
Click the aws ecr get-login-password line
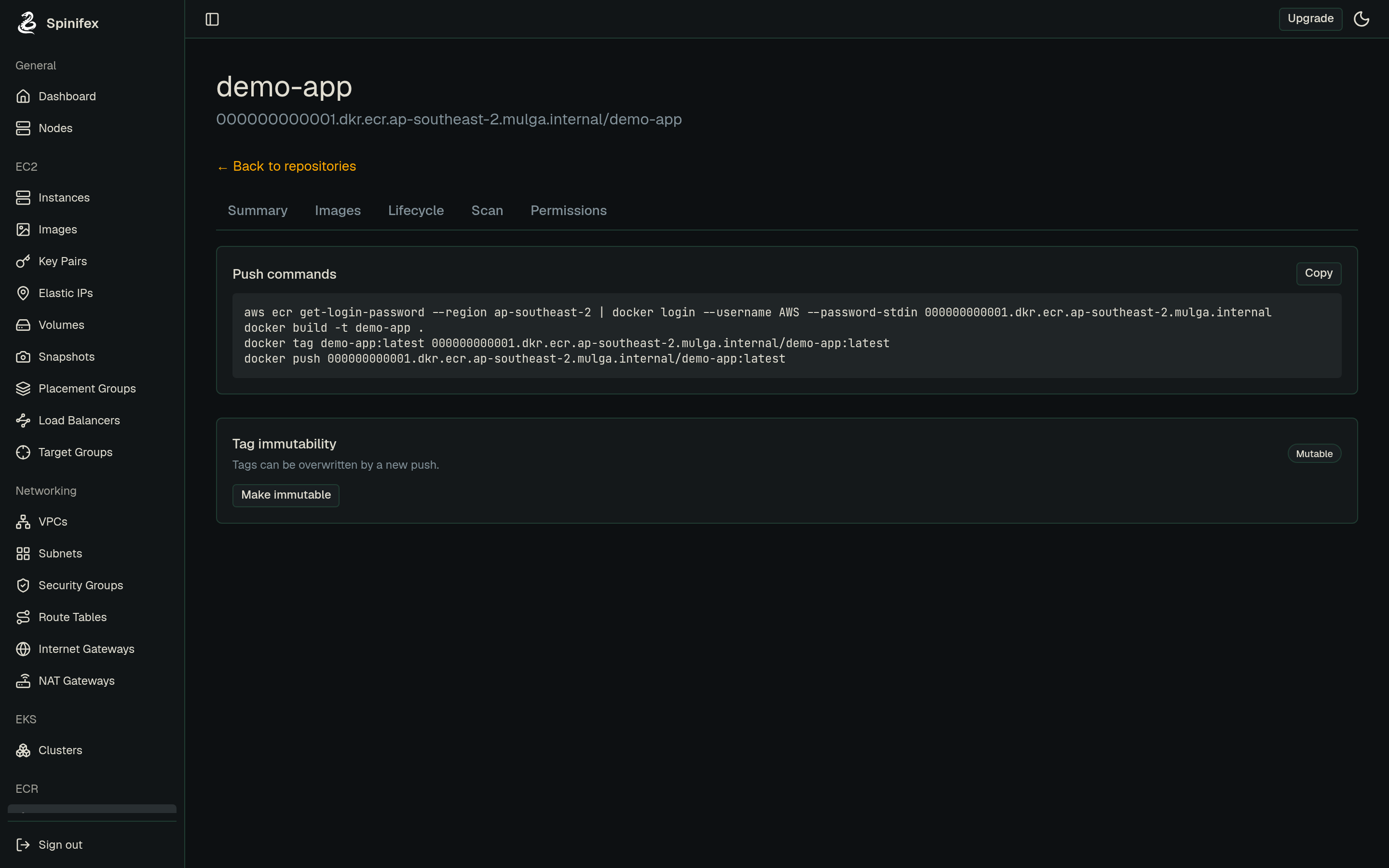click(758, 312)
